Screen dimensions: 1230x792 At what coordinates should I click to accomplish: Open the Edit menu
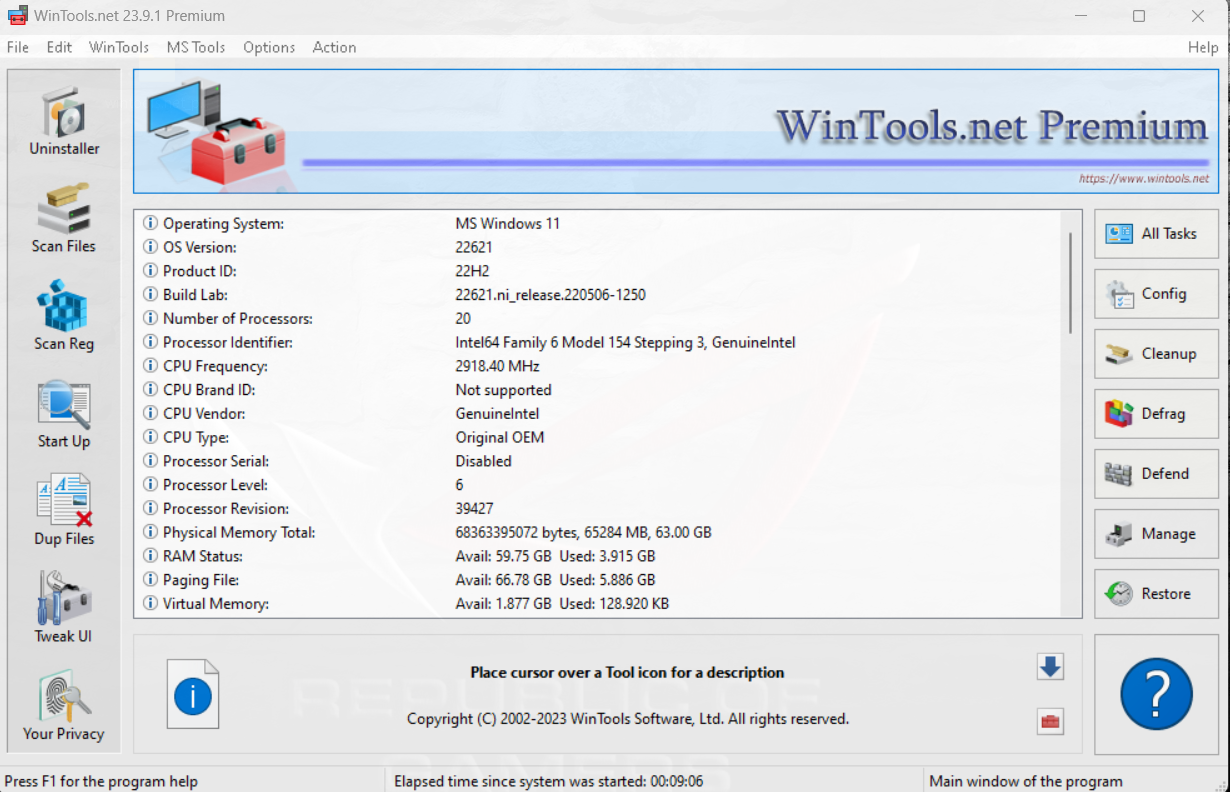(59, 47)
